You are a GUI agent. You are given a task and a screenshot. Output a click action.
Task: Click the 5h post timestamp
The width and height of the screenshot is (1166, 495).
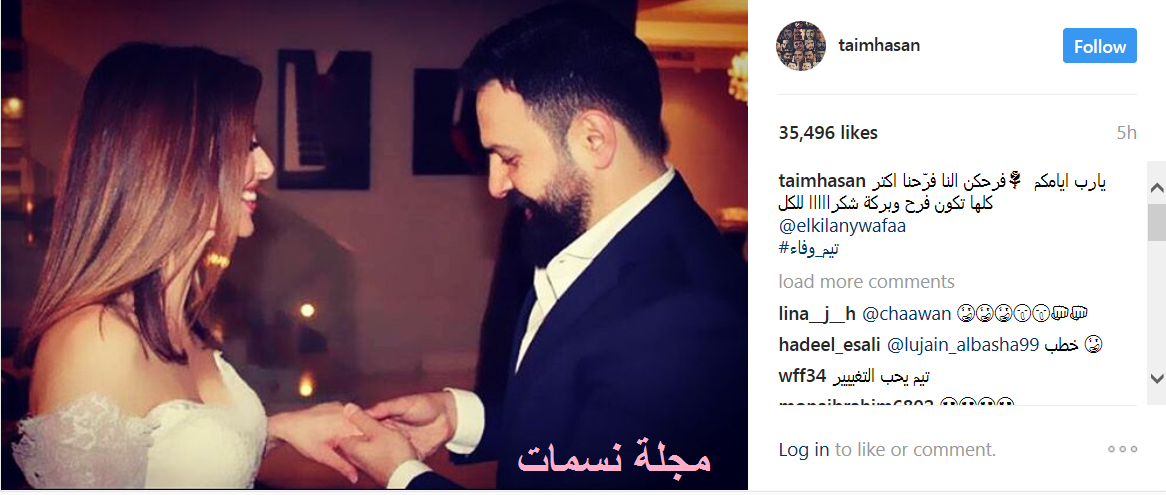point(1127,133)
